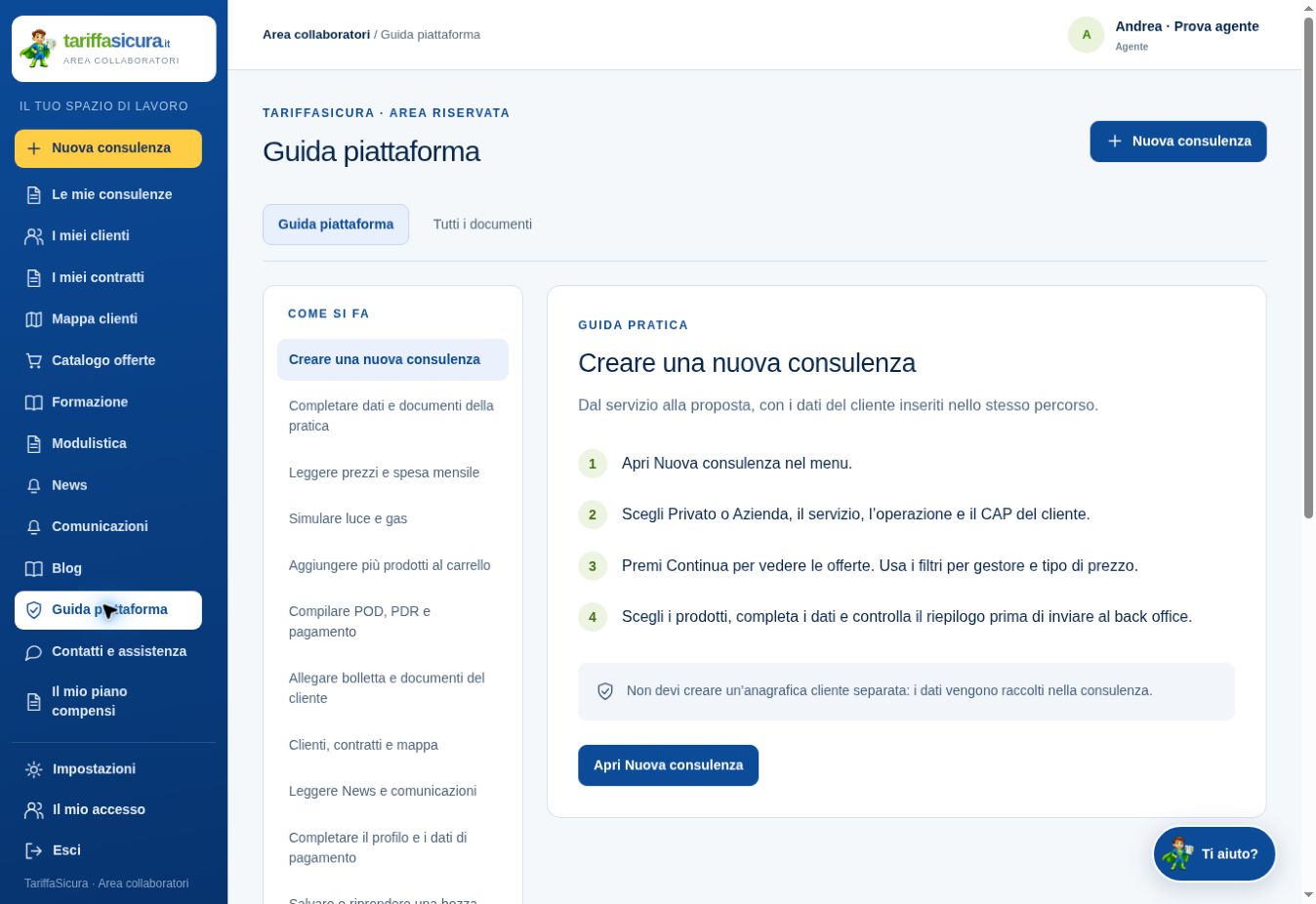Click the blue Nuova consulenza header button
Image resolution: width=1316 pixels, height=904 pixels.
coord(1178,142)
